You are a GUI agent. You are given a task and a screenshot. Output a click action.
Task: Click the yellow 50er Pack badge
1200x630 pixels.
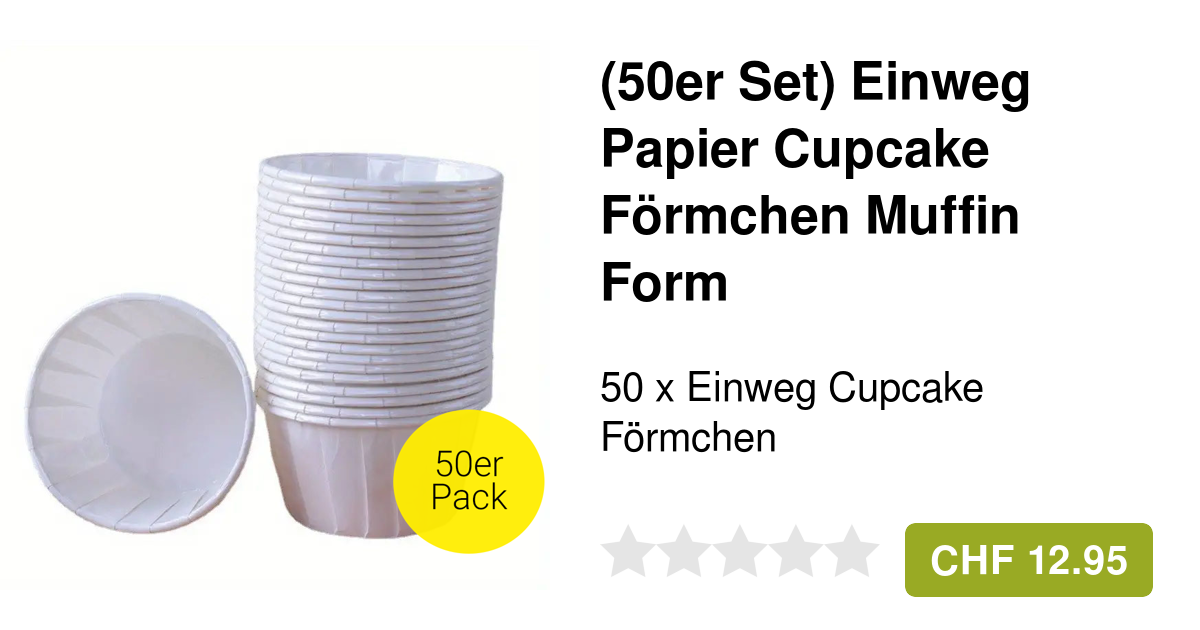469,481
